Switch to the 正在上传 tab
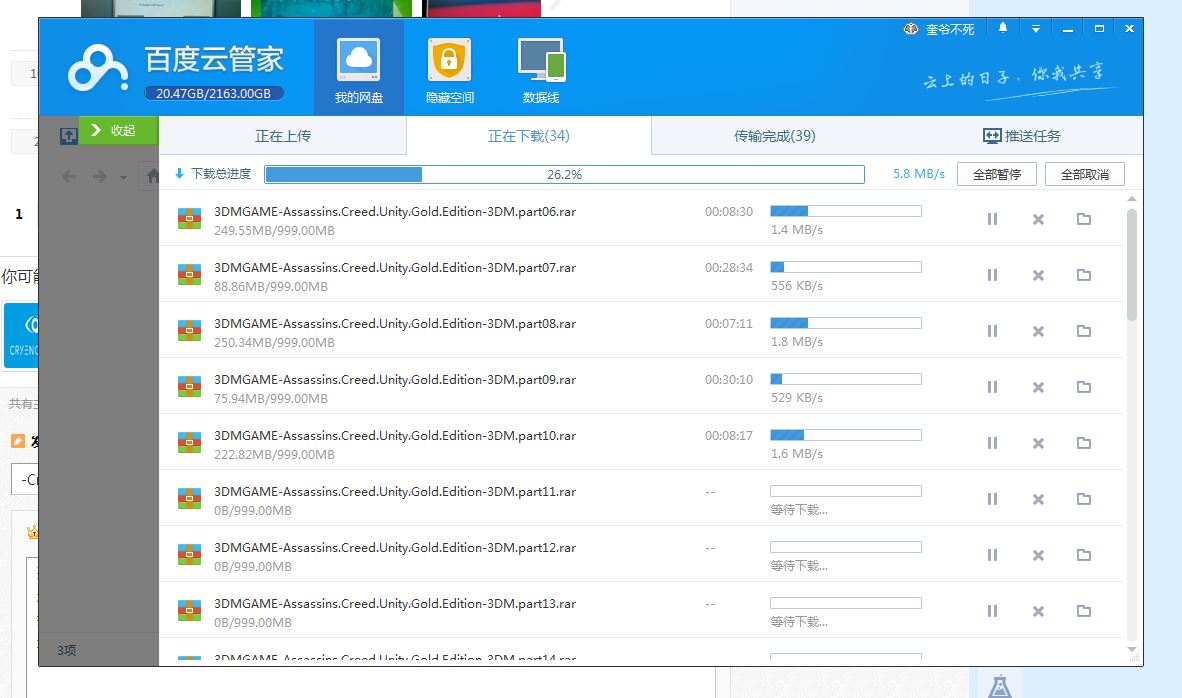The image size is (1182, 698). coord(283,136)
